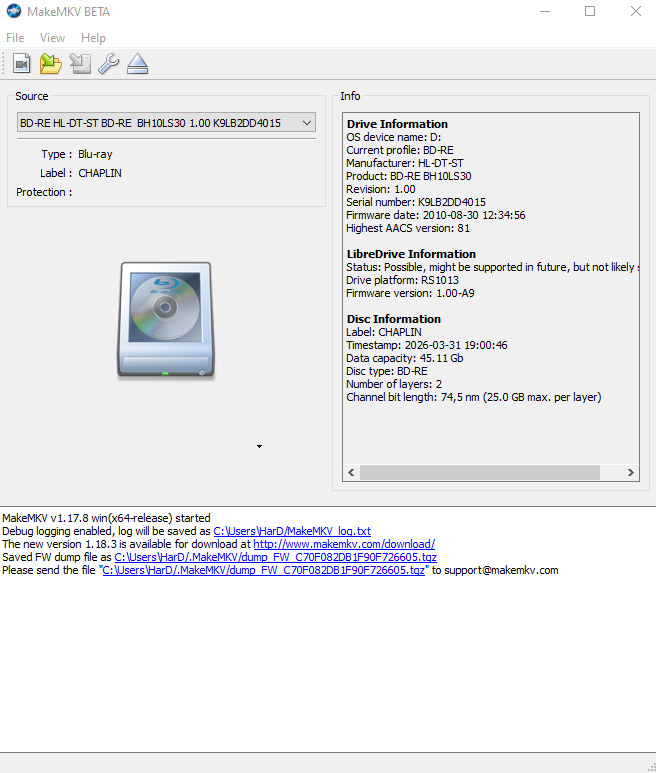Viewport: 656px width, 773px height.
Task: Open the View menu
Action: (52, 38)
